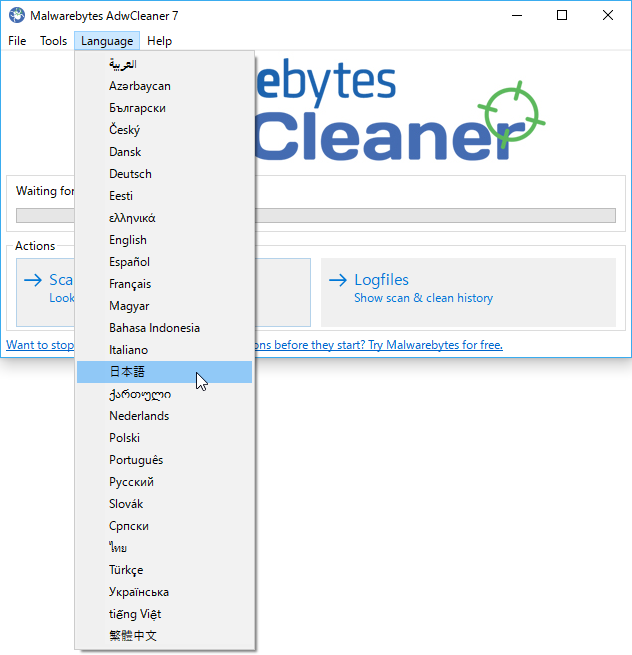Image resolution: width=632 pixels, height=655 pixels.
Task: Set language to Italiano
Action: tap(165, 350)
